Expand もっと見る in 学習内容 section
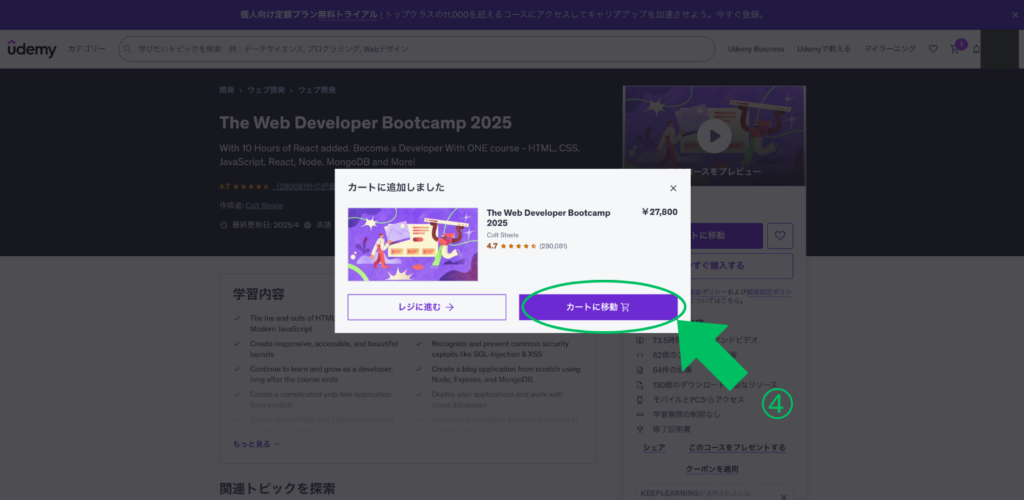1024x500 pixels. click(256, 444)
